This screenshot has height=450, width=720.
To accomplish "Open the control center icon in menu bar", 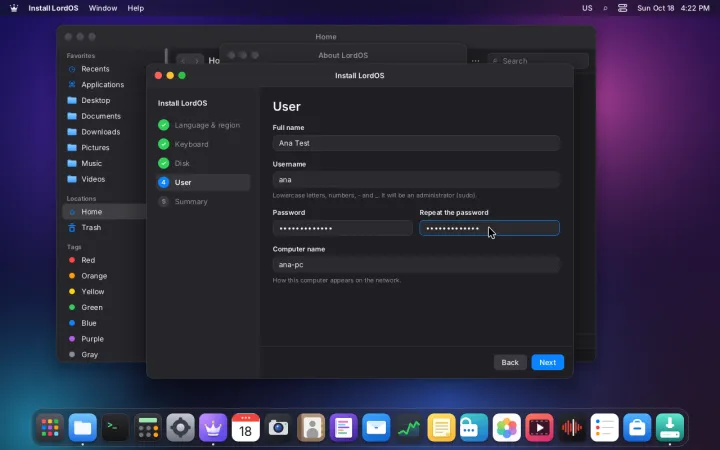I will (x=622, y=8).
